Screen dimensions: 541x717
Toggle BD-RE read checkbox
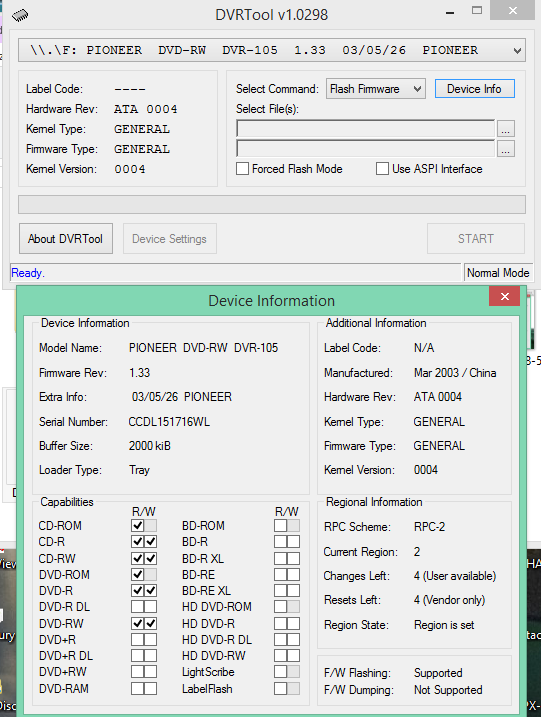pos(281,574)
